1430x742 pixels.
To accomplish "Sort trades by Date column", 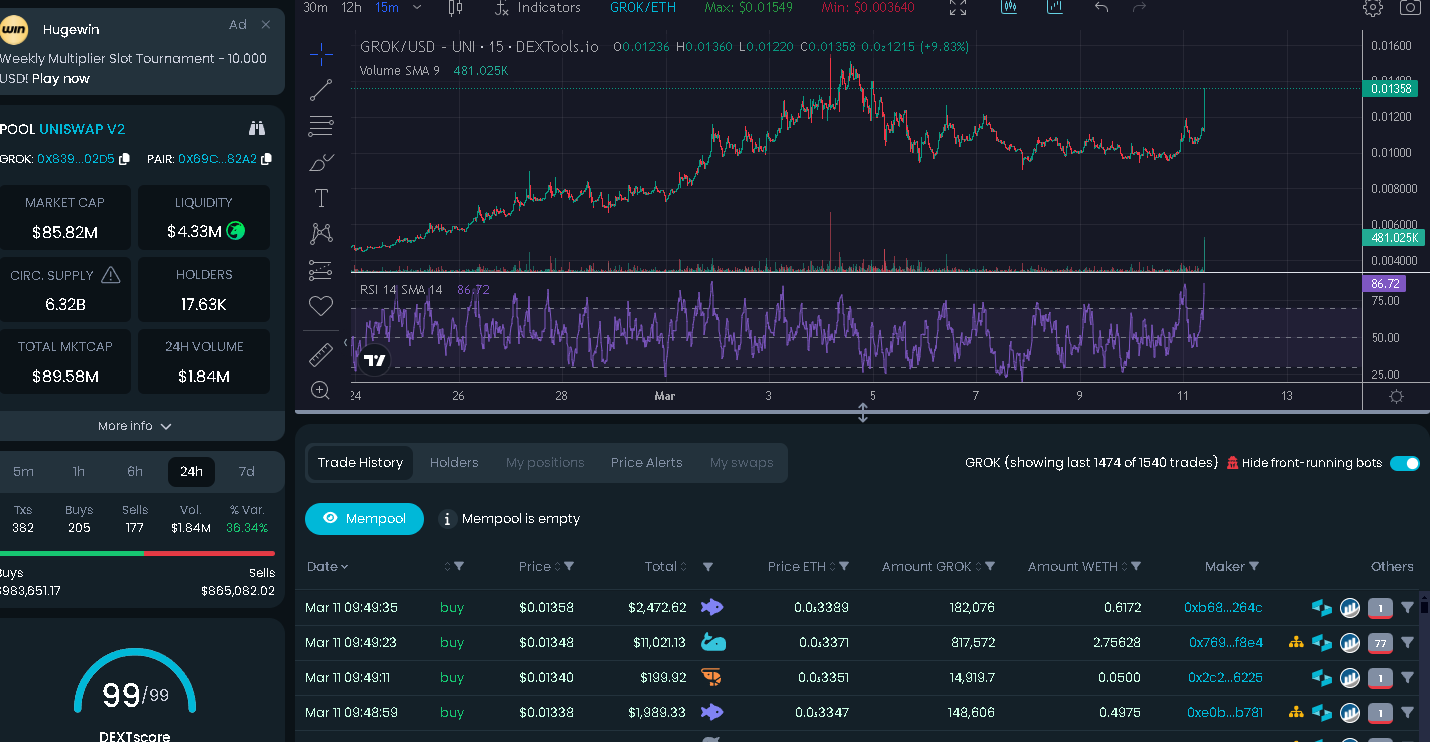I will [x=327, y=566].
